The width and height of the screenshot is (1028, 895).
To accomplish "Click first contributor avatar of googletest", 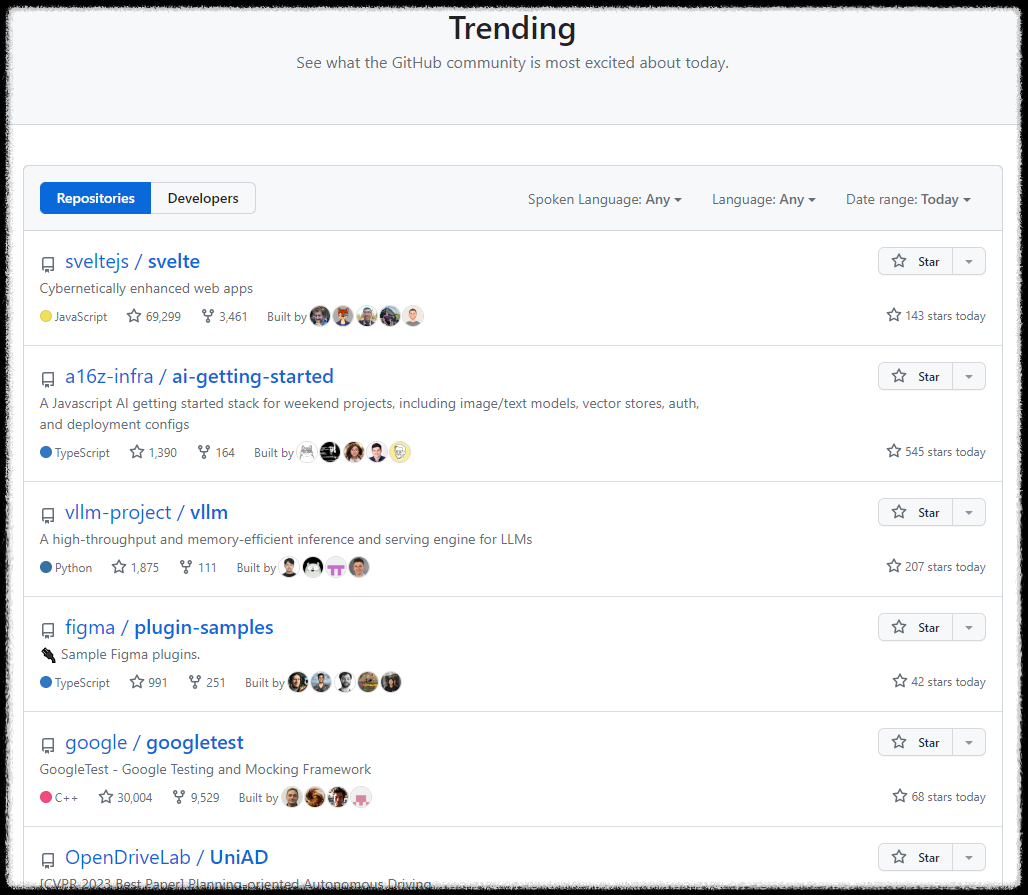I will pyautogui.click(x=292, y=797).
